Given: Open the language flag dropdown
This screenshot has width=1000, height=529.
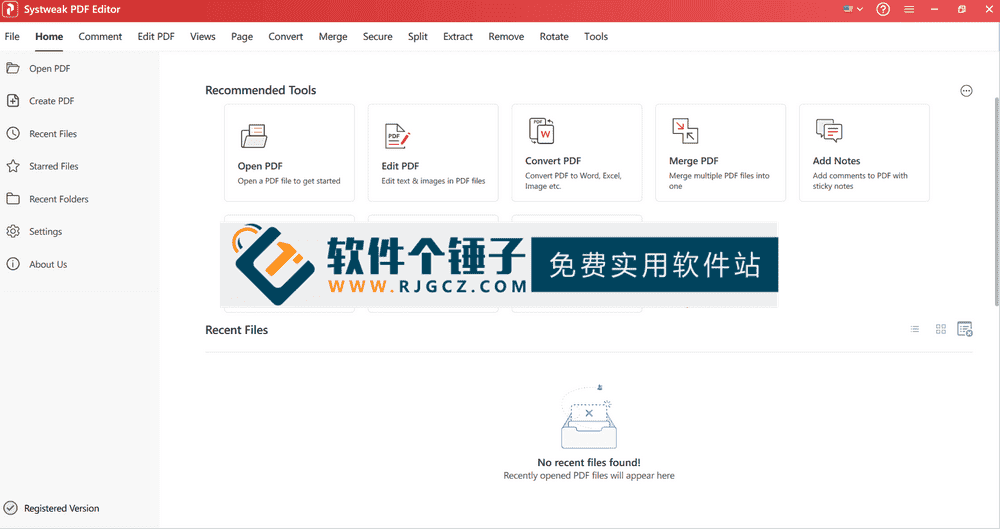Looking at the screenshot, I should pos(853,9).
